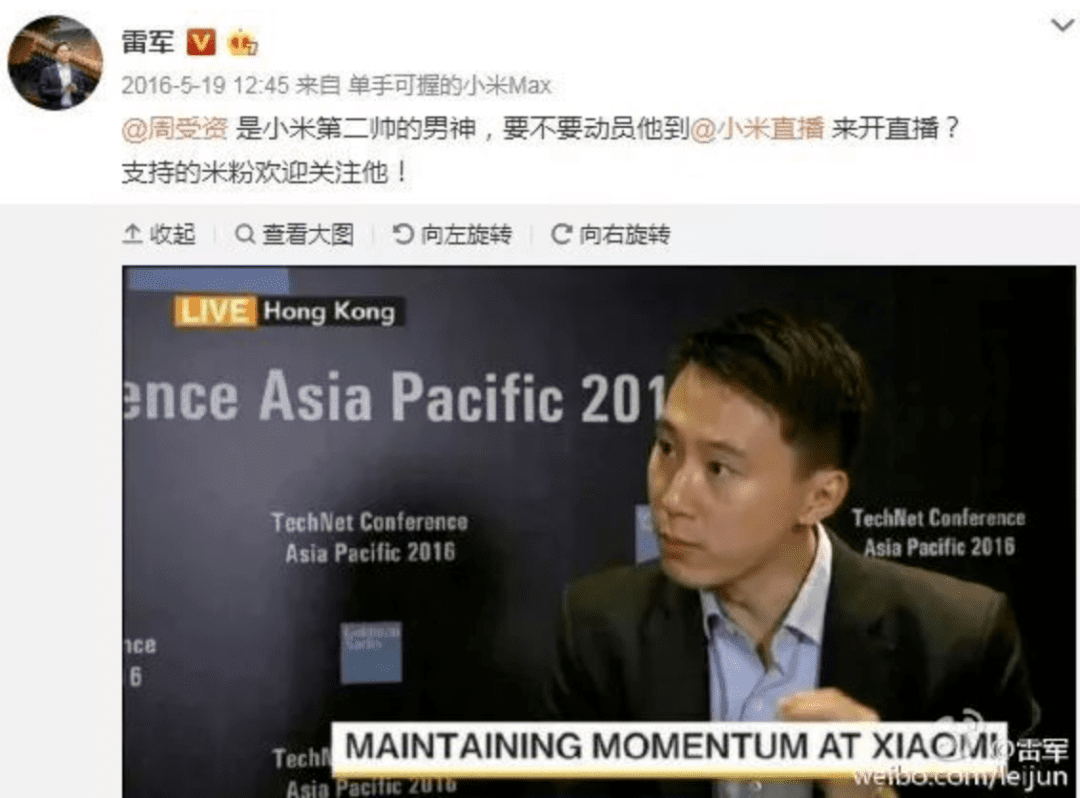Image resolution: width=1080 pixels, height=798 pixels.
Task: Select 查看大图 to view full image
Action: click(295, 235)
